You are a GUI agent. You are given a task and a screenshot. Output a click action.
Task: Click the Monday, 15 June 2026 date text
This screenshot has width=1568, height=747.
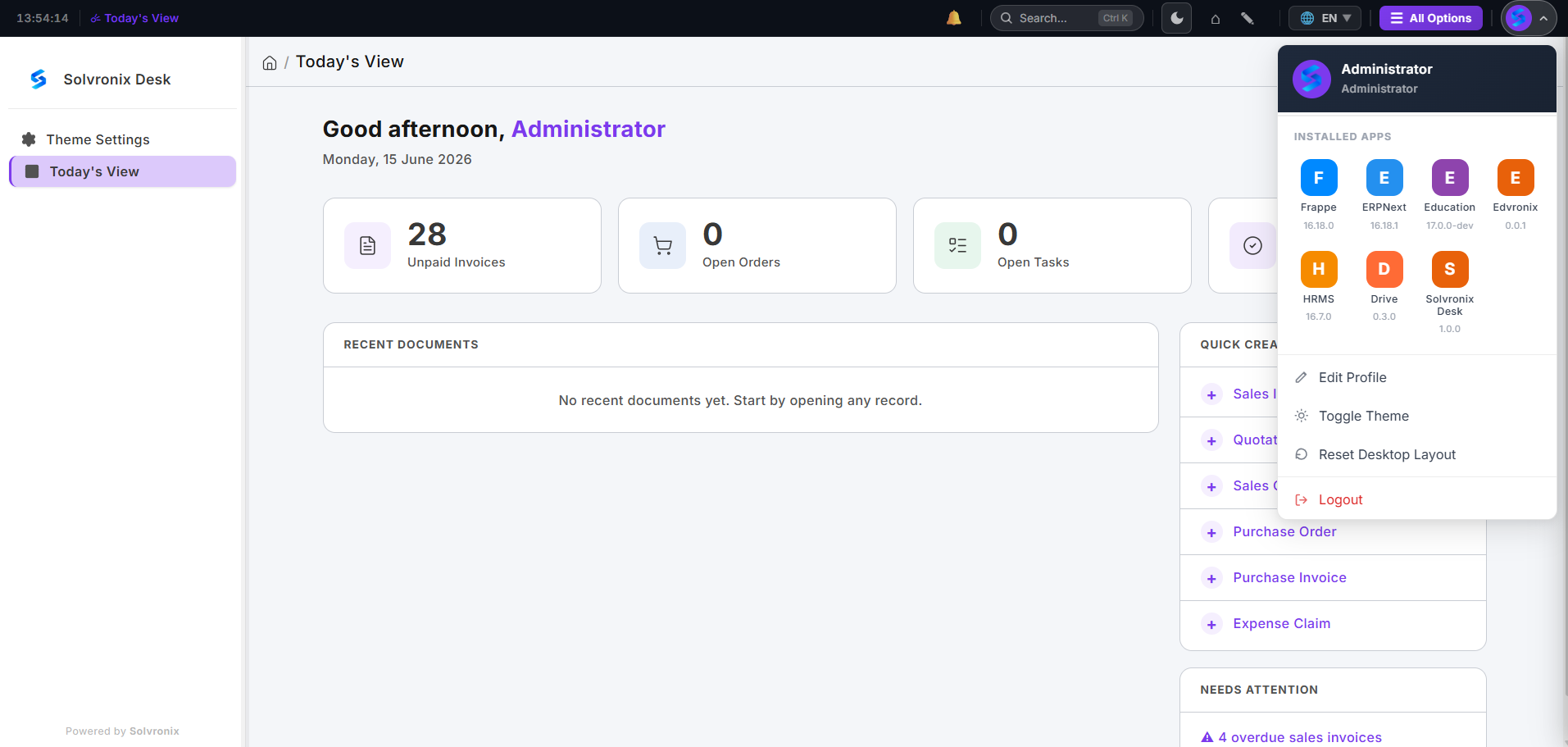coord(397,159)
